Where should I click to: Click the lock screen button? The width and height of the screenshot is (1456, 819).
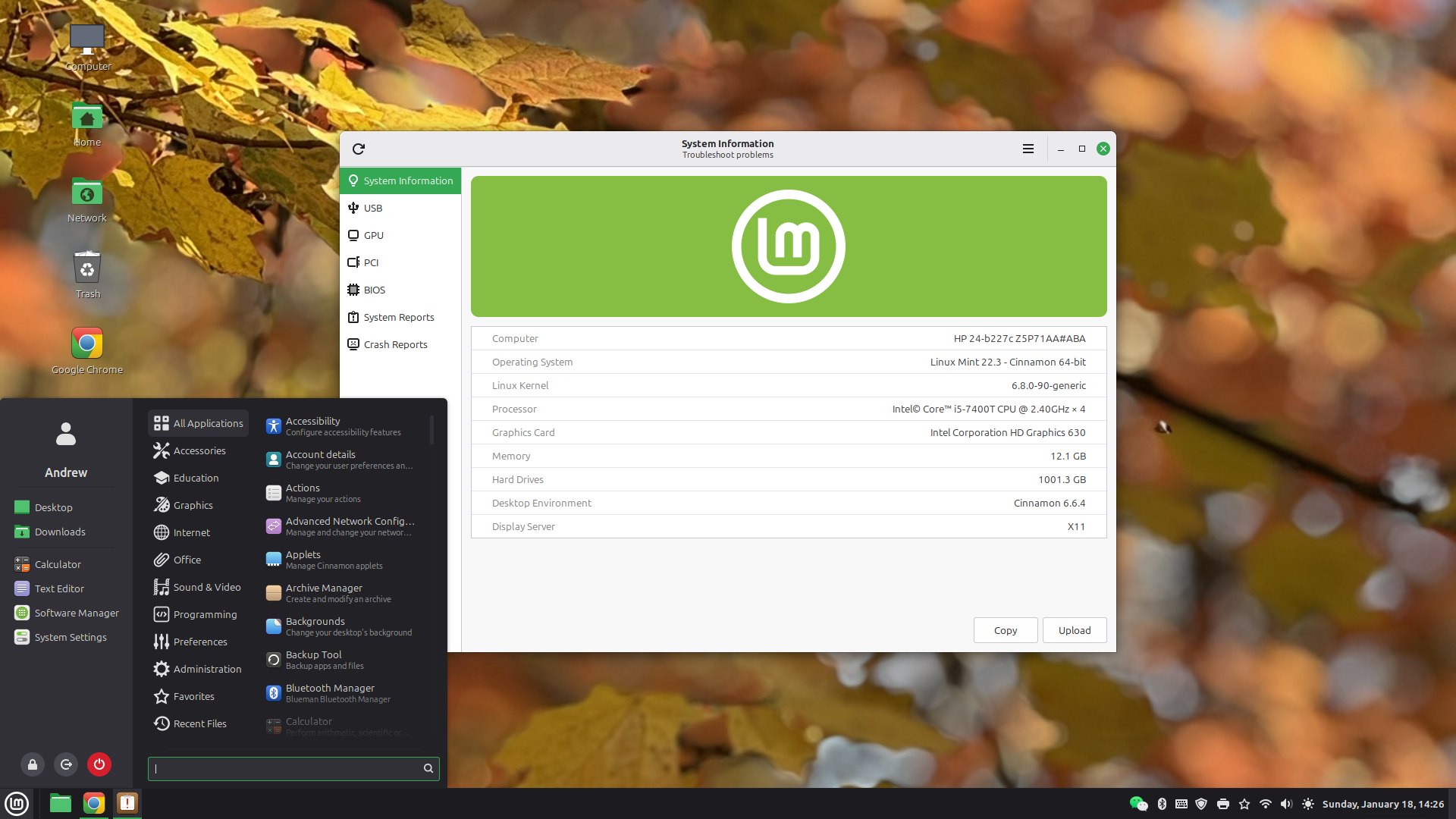click(x=33, y=764)
